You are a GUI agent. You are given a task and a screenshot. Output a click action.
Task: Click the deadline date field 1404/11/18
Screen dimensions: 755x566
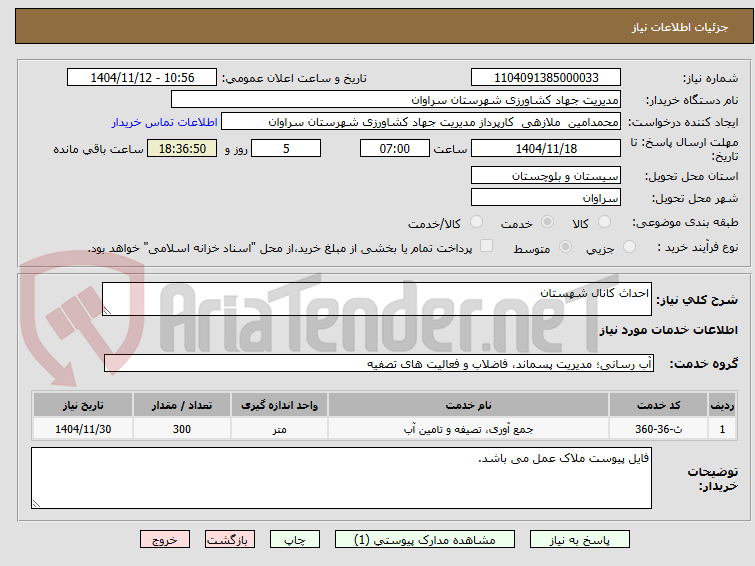[x=546, y=148]
